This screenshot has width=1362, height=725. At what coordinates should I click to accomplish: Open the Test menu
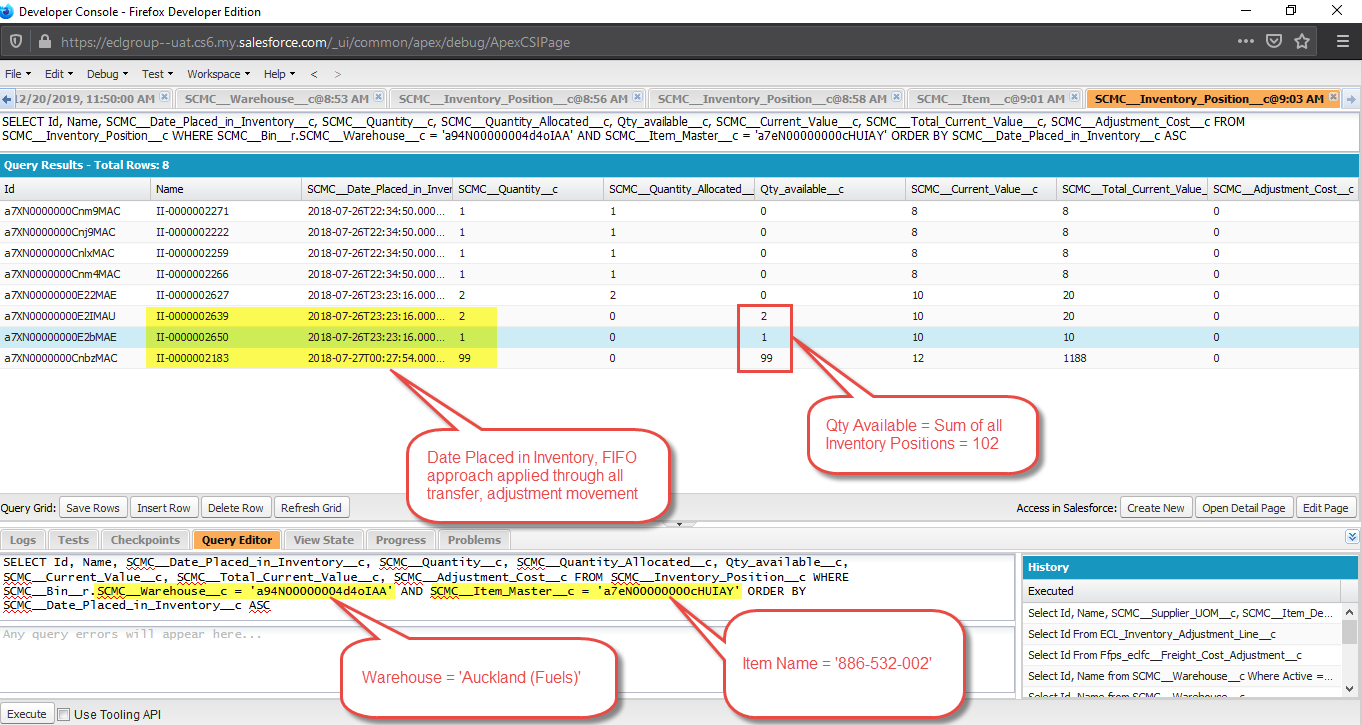[x=158, y=74]
